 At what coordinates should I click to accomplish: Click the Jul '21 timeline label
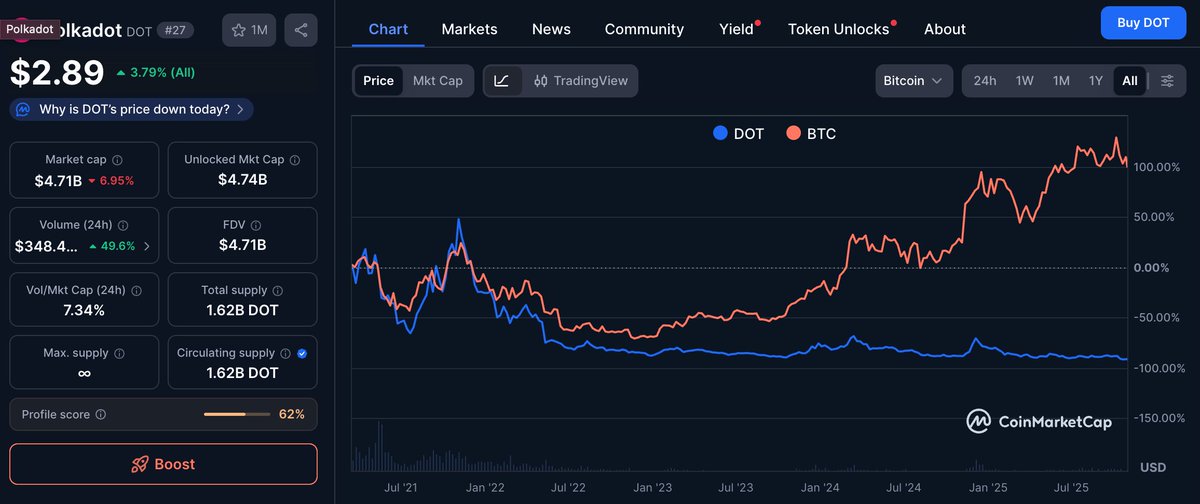tap(402, 488)
